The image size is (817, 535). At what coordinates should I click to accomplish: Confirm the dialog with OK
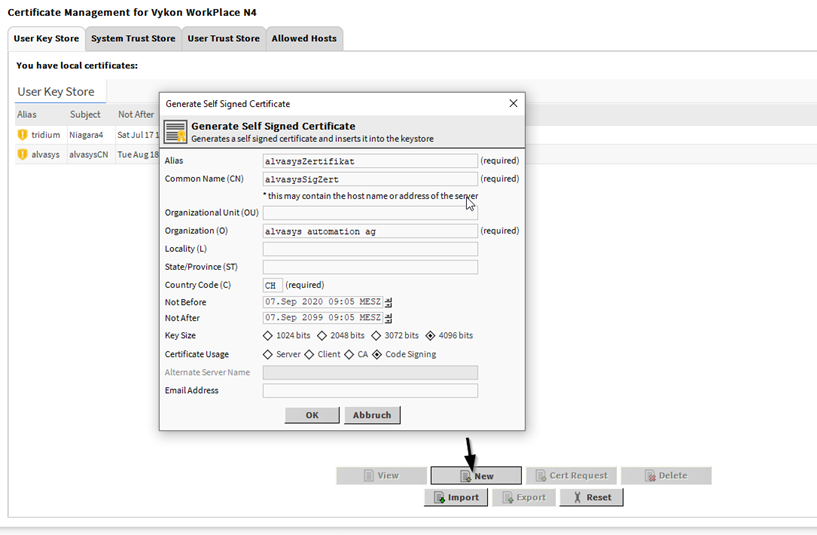point(312,415)
